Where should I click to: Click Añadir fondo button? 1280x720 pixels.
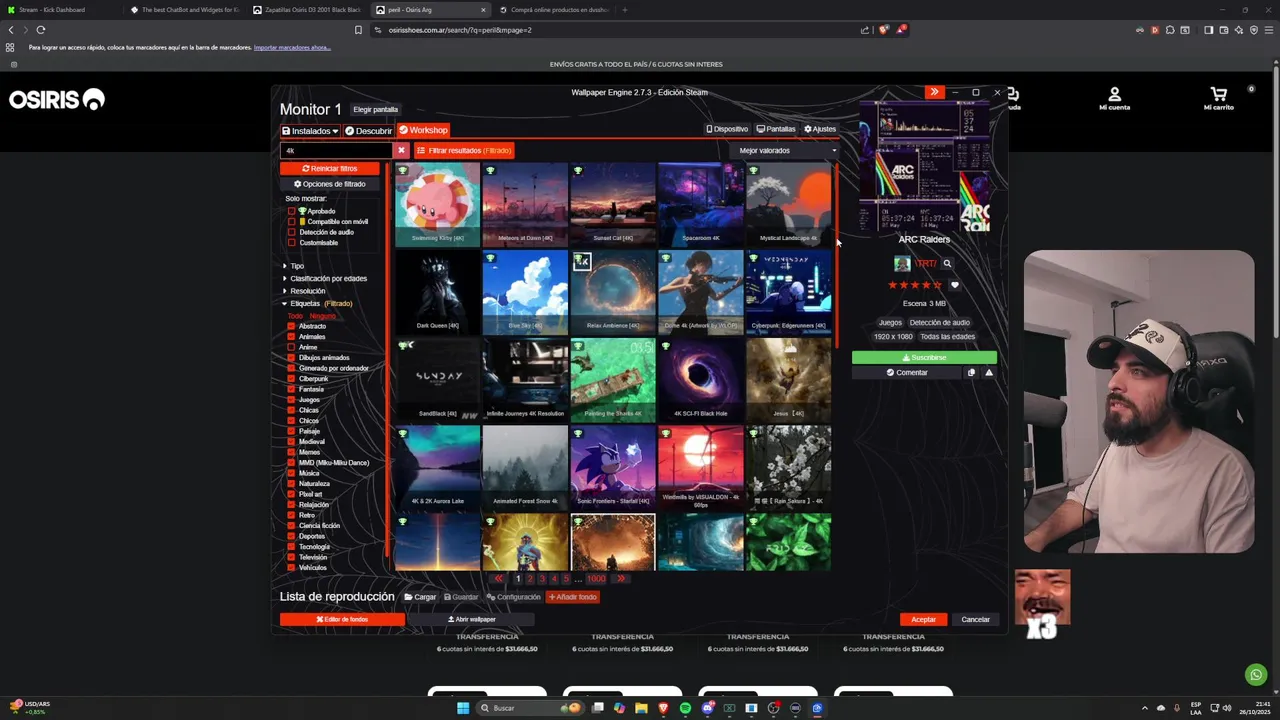pos(572,597)
